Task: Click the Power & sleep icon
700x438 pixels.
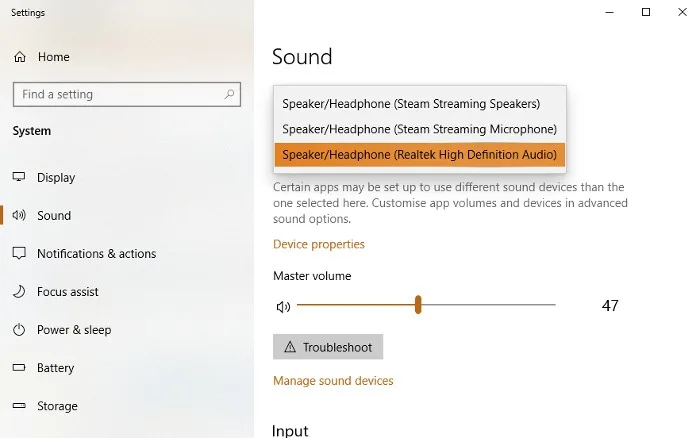Action: [19, 330]
